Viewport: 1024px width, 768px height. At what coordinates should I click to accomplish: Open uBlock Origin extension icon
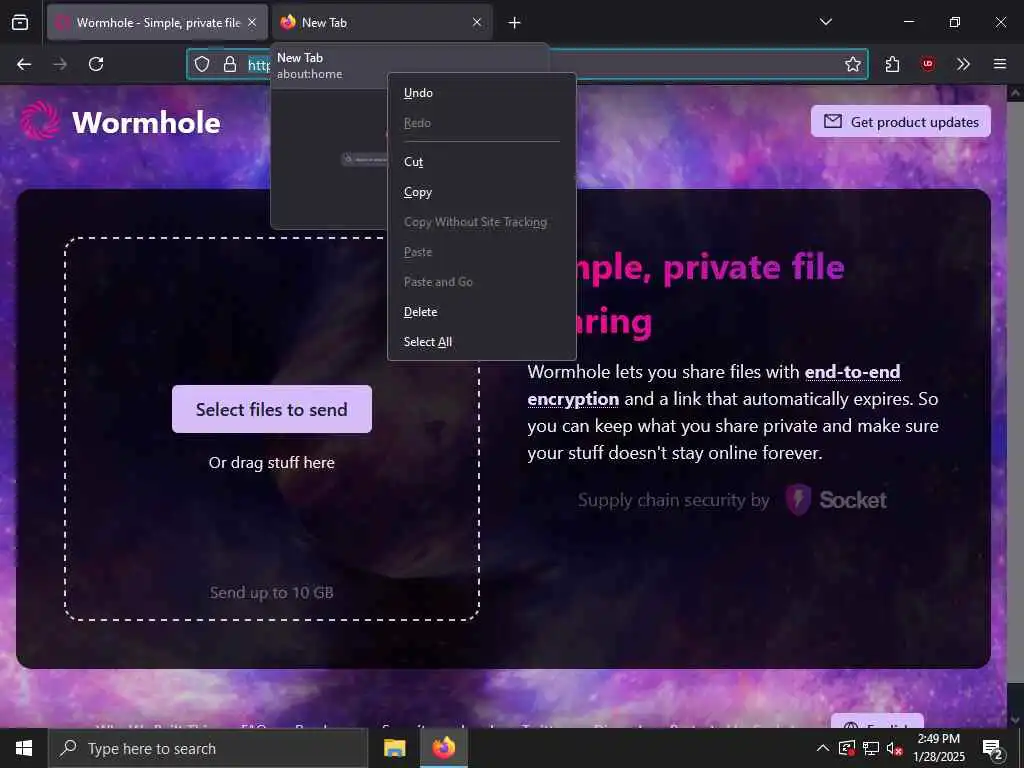point(927,64)
